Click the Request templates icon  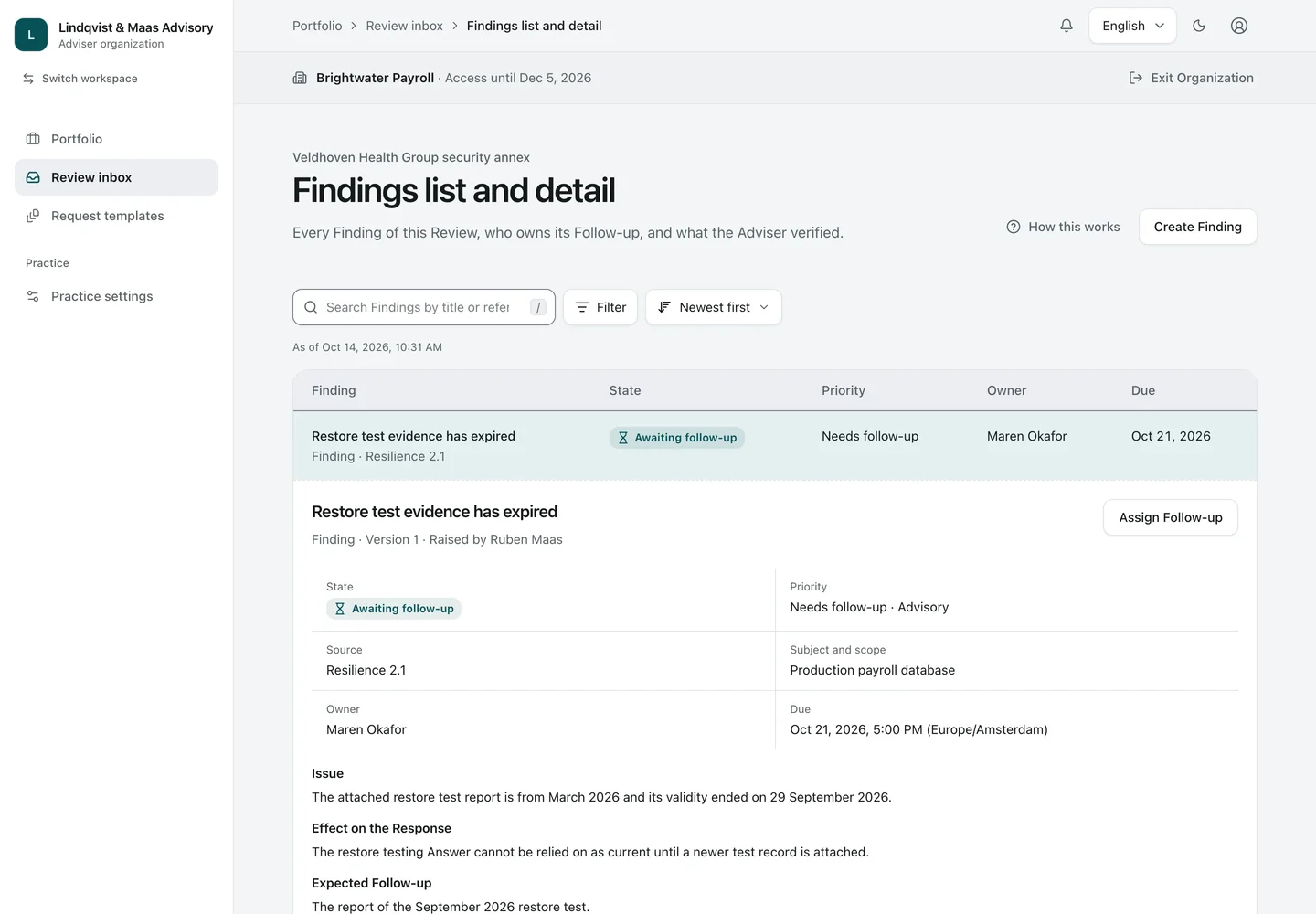tap(33, 216)
